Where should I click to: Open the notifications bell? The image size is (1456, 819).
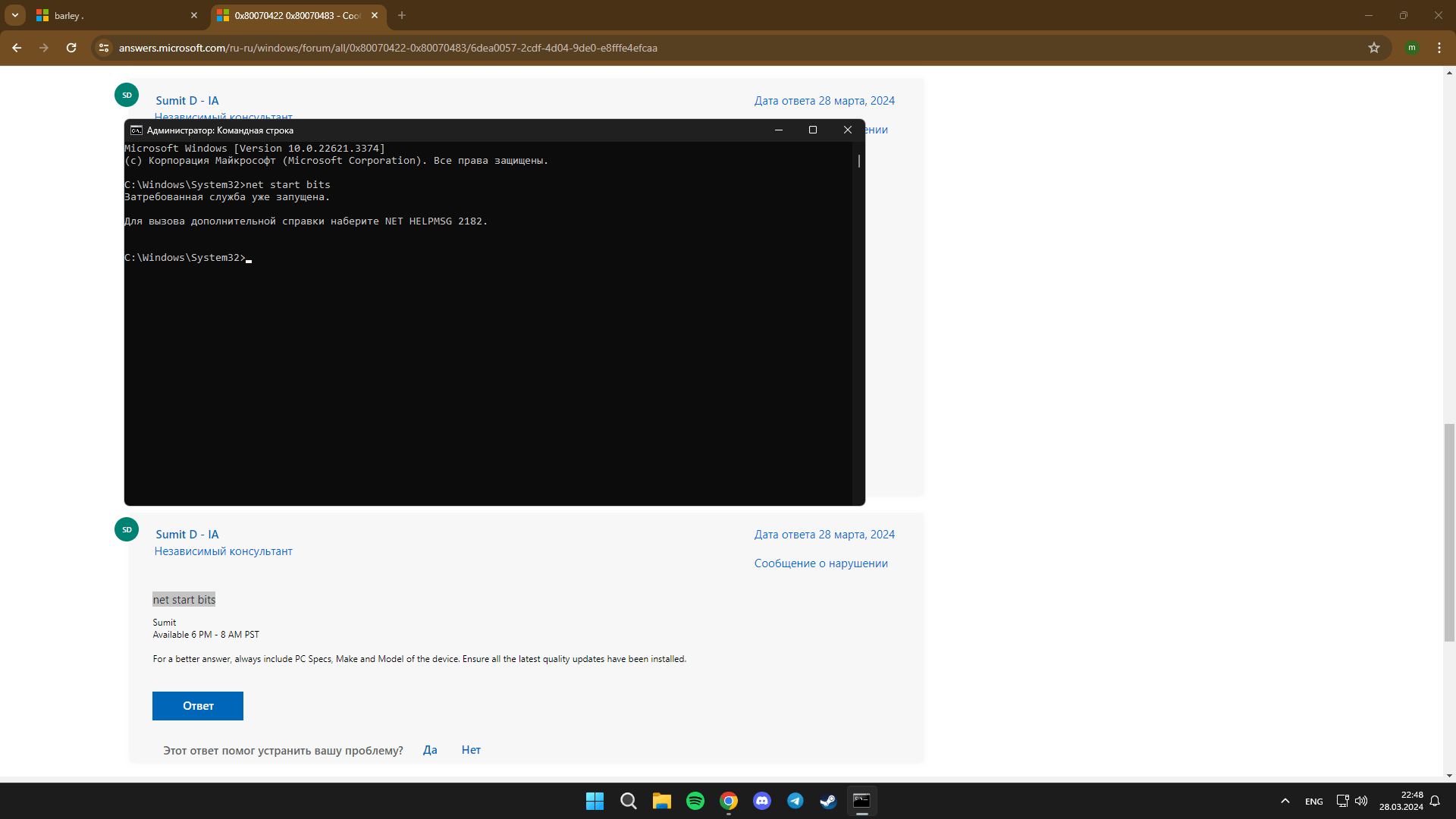coord(1435,801)
